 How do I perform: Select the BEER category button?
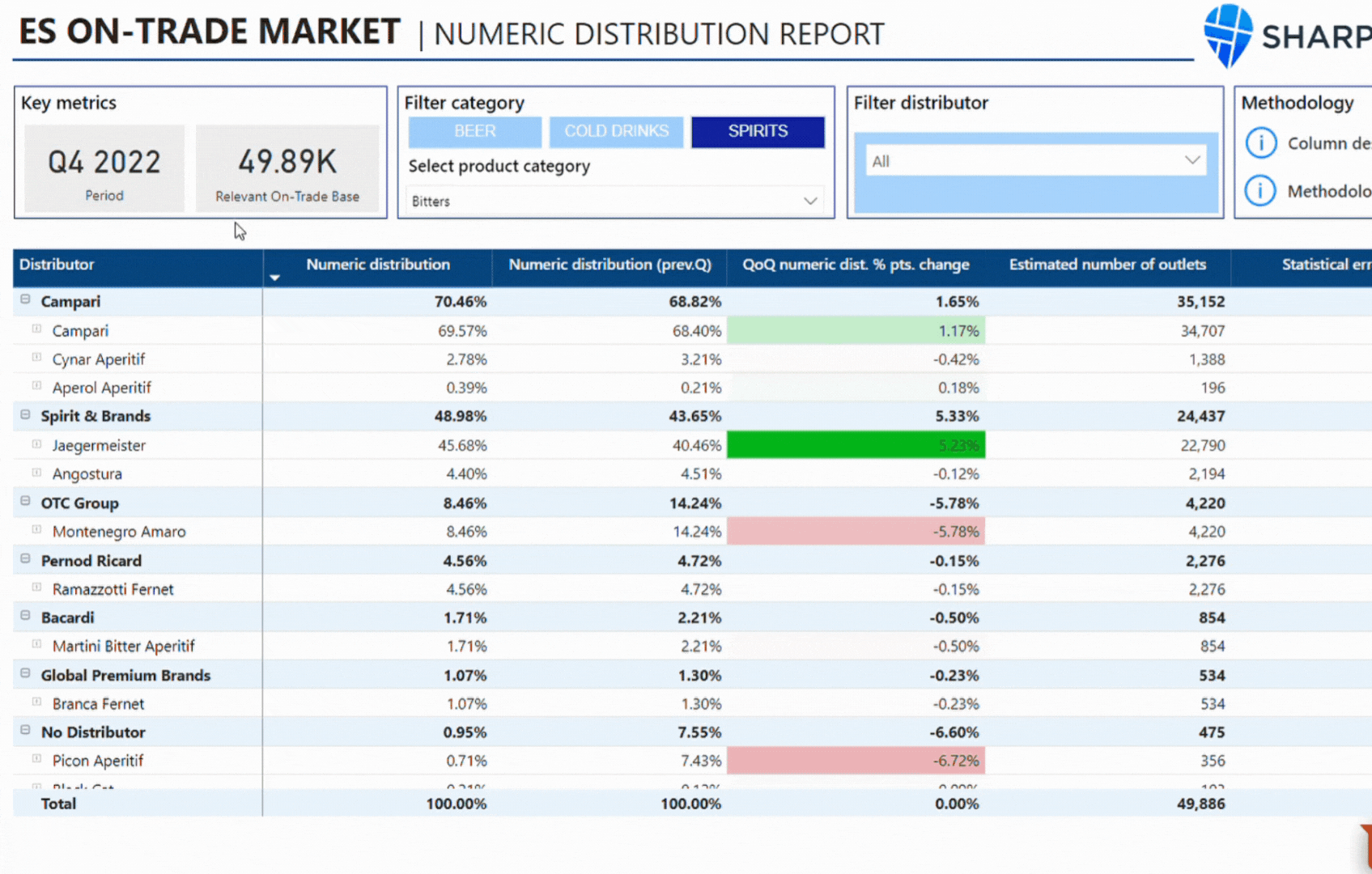(475, 131)
